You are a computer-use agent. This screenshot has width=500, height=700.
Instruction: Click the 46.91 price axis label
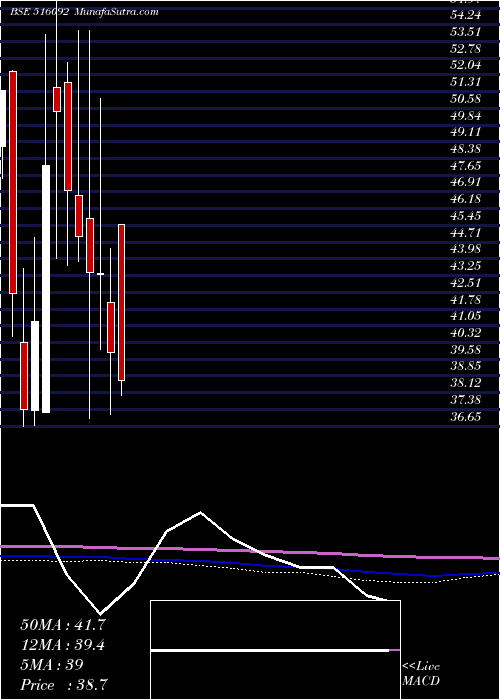466,182
